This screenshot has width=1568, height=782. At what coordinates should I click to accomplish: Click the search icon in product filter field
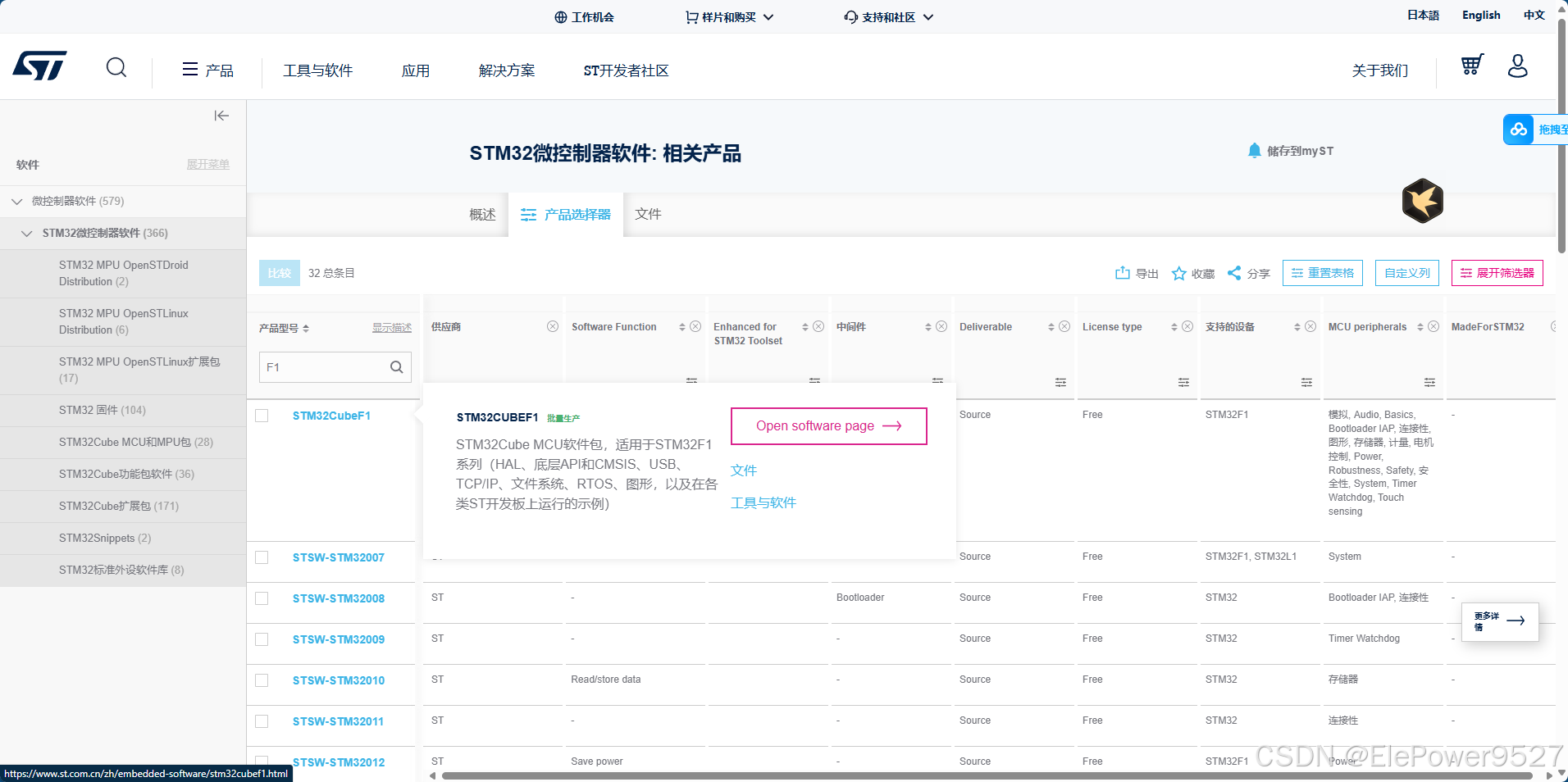pos(396,367)
